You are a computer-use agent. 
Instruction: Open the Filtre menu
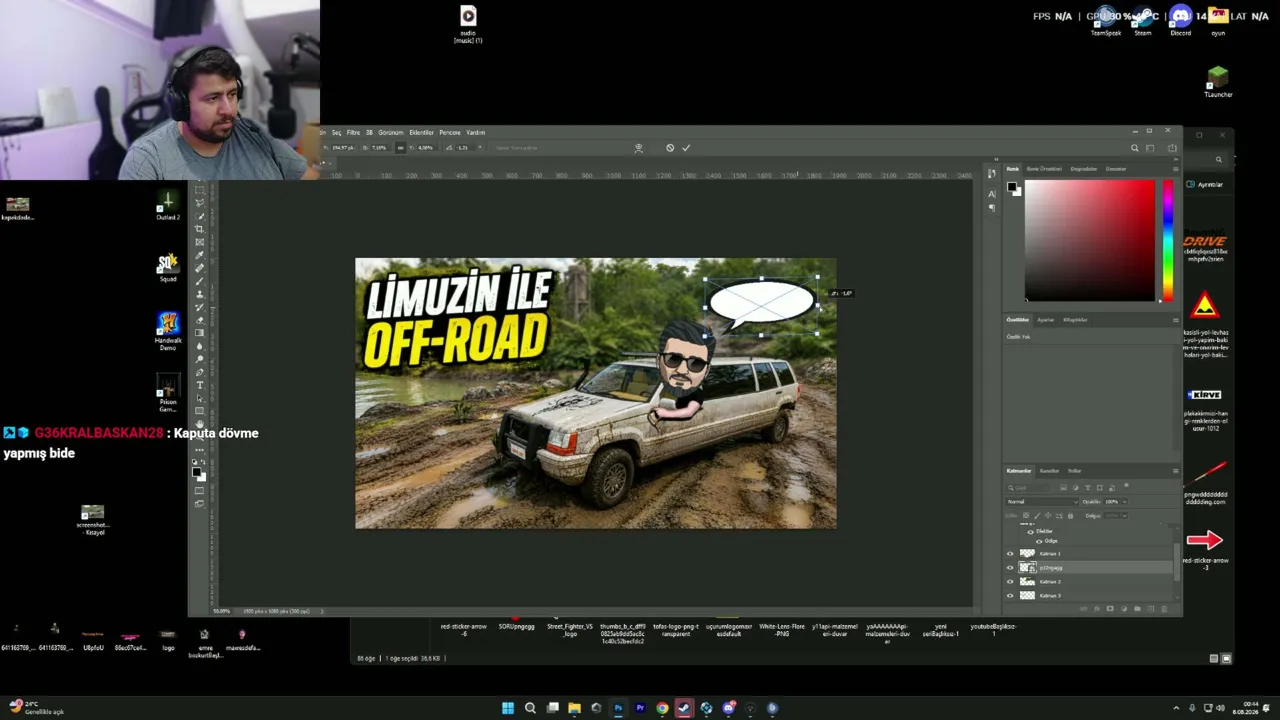point(353,133)
